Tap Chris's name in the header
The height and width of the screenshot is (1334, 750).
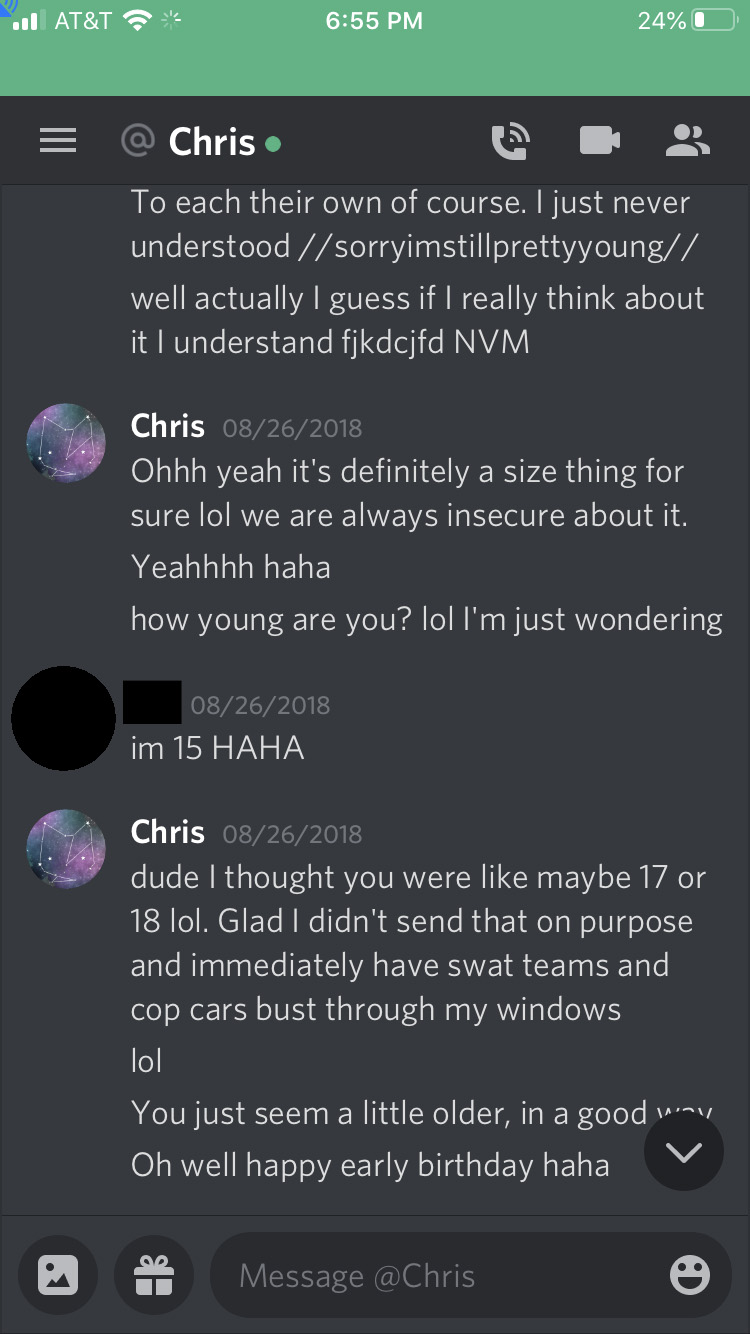pos(212,142)
